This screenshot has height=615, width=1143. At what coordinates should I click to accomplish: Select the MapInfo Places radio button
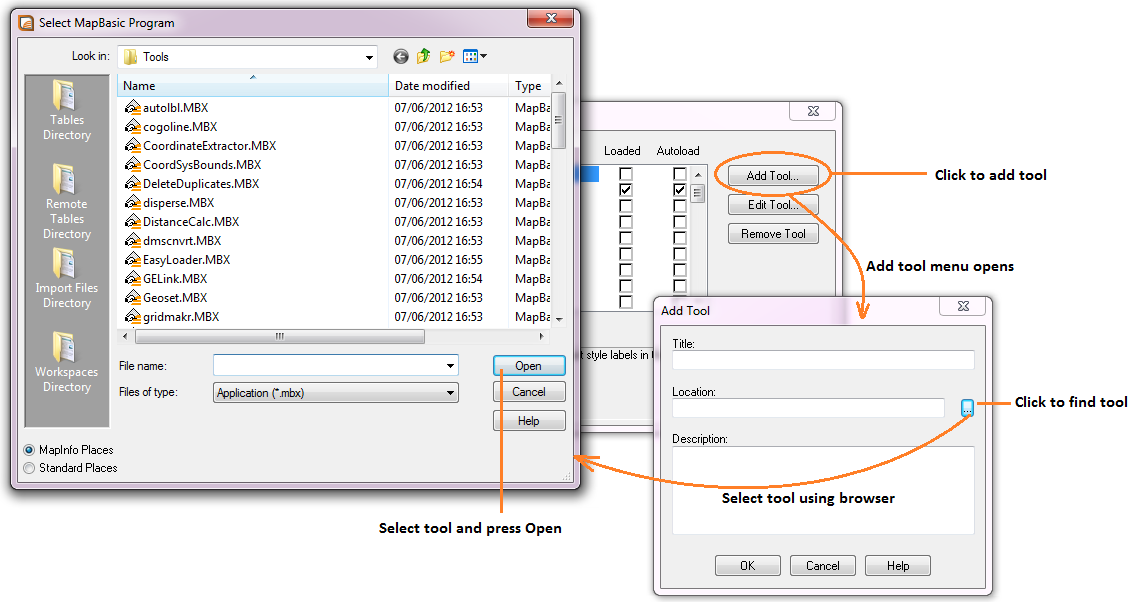(29, 450)
